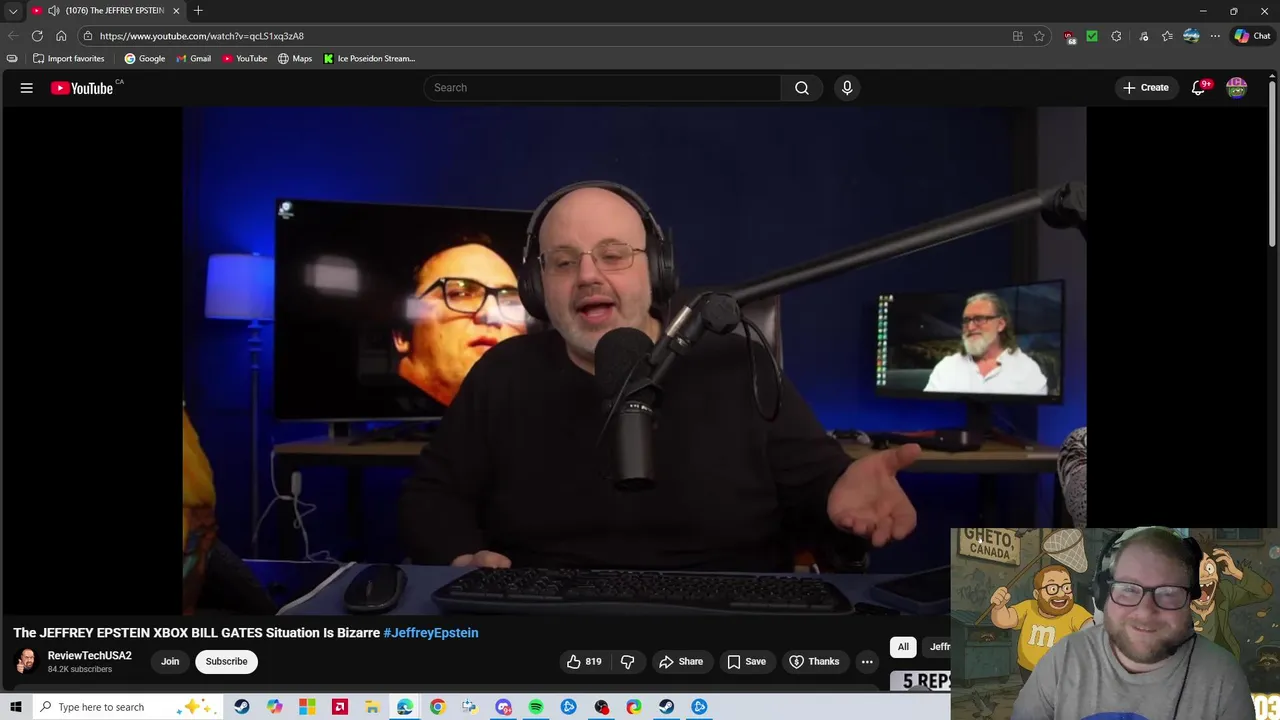Viewport: 1280px width, 720px height.
Task: Open Ice Poseidon Stream bookmark
Action: pyautogui.click(x=369, y=59)
